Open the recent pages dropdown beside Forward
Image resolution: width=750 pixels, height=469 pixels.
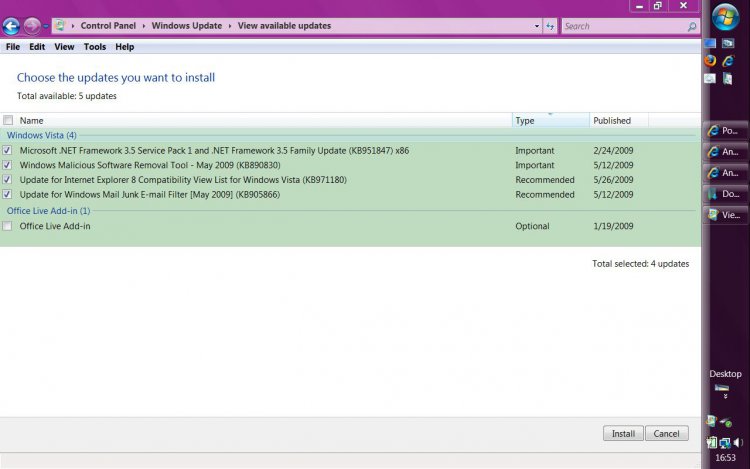point(45,26)
